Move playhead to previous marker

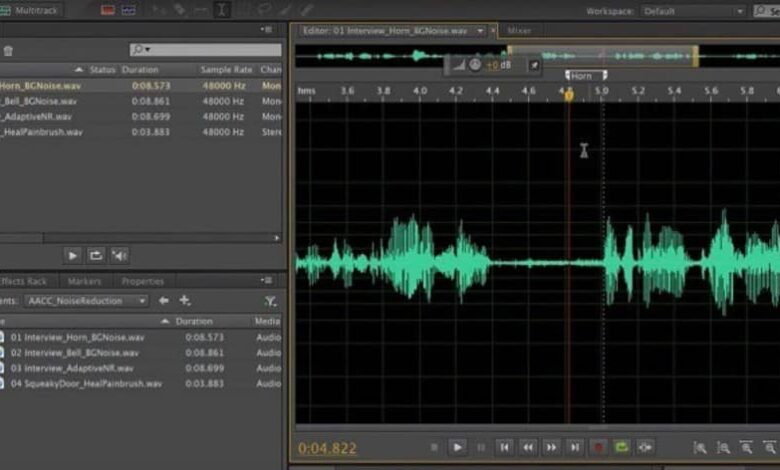(x=504, y=448)
